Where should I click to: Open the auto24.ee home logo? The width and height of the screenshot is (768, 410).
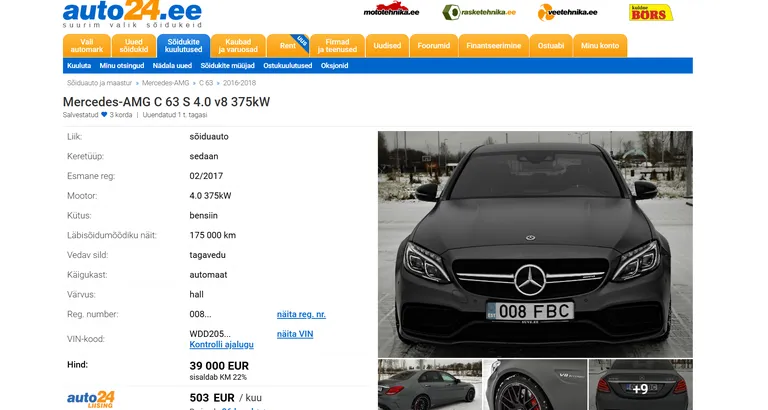132,14
